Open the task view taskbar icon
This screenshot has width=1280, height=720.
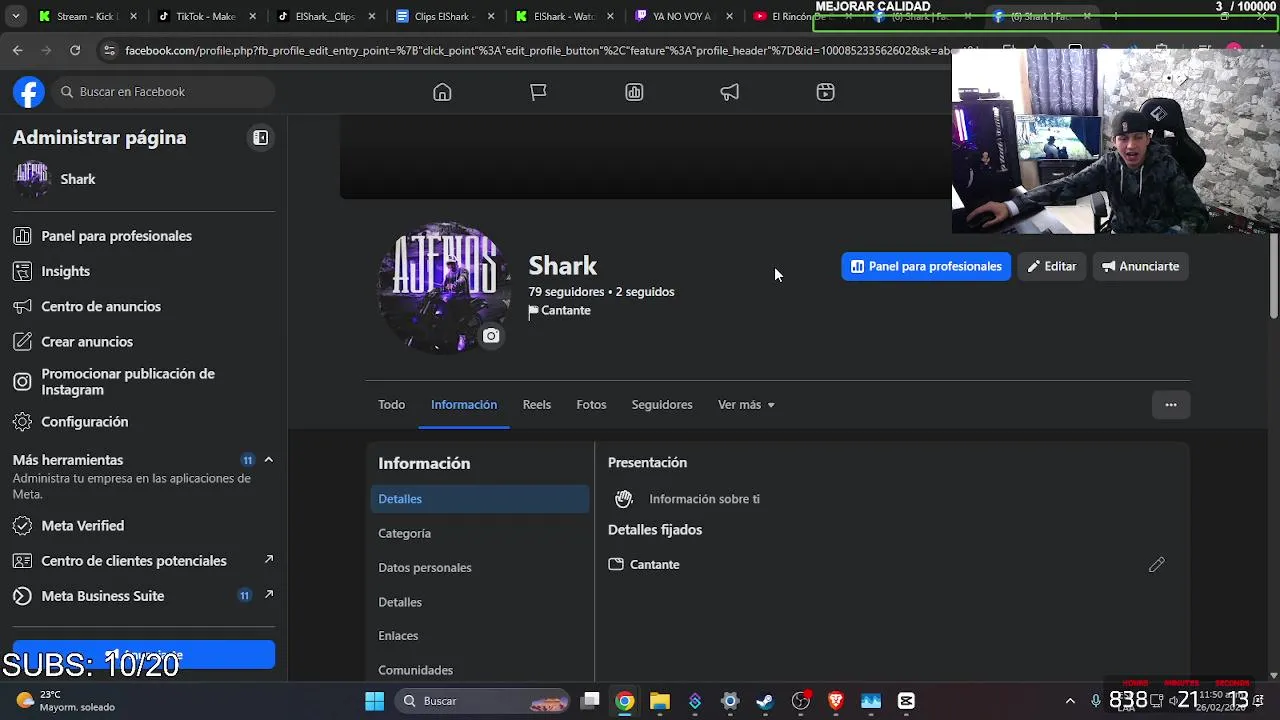tap(591, 701)
